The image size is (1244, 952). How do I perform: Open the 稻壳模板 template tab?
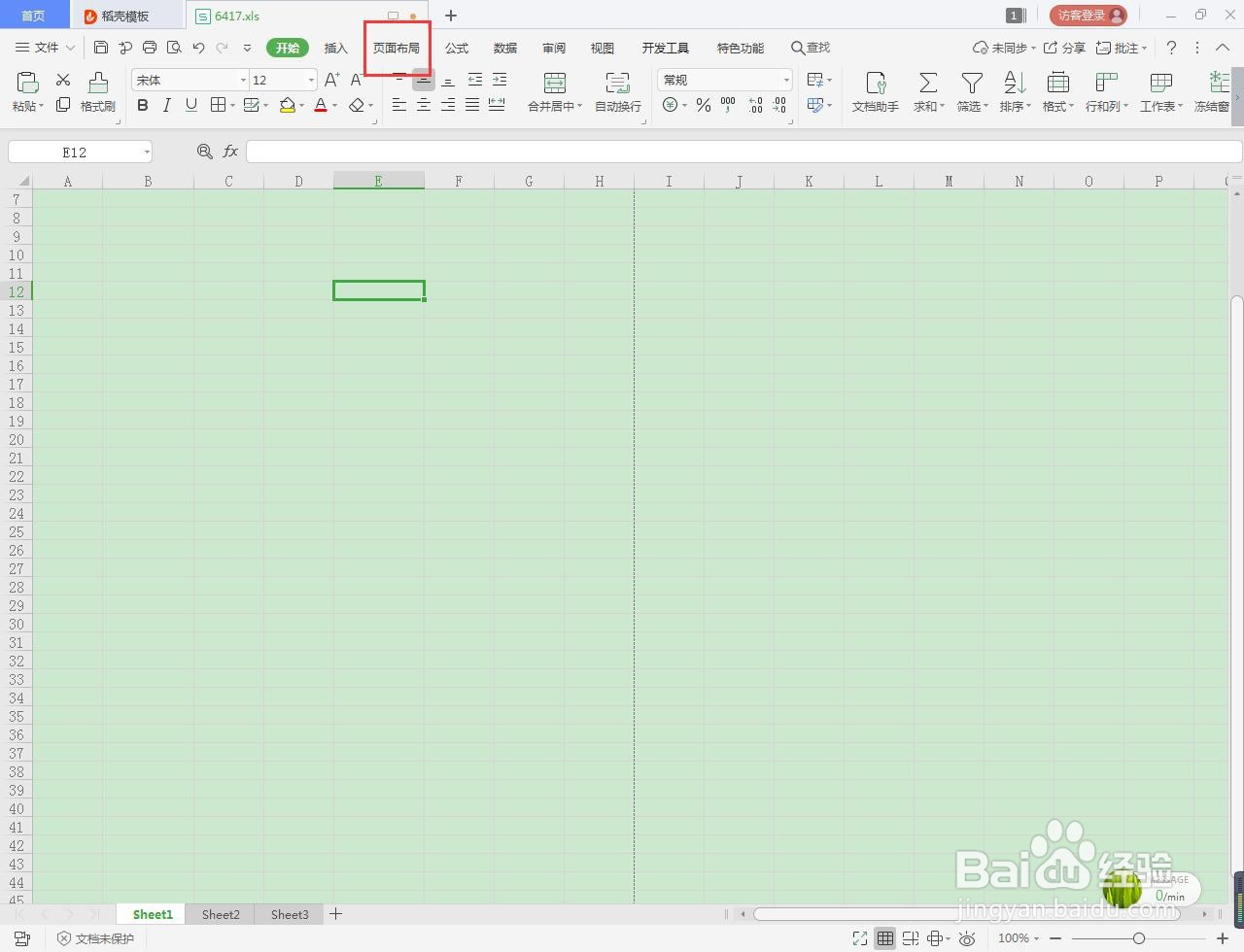click(127, 16)
